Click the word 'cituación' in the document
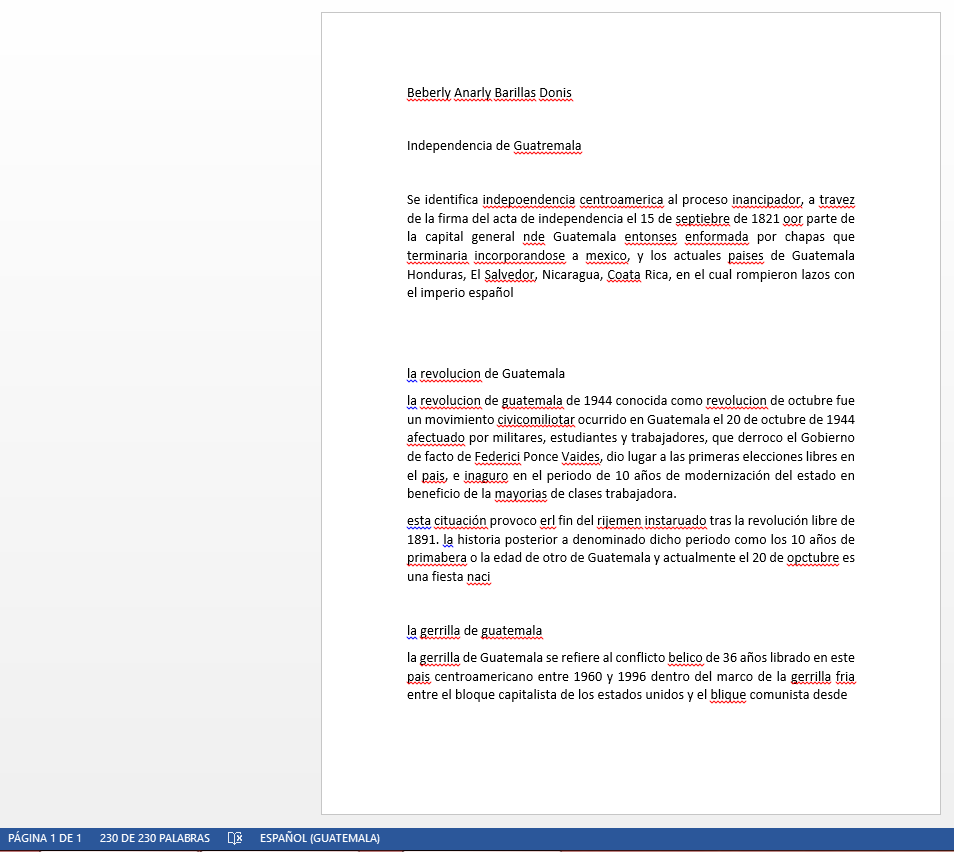The image size is (954, 852). (461, 520)
